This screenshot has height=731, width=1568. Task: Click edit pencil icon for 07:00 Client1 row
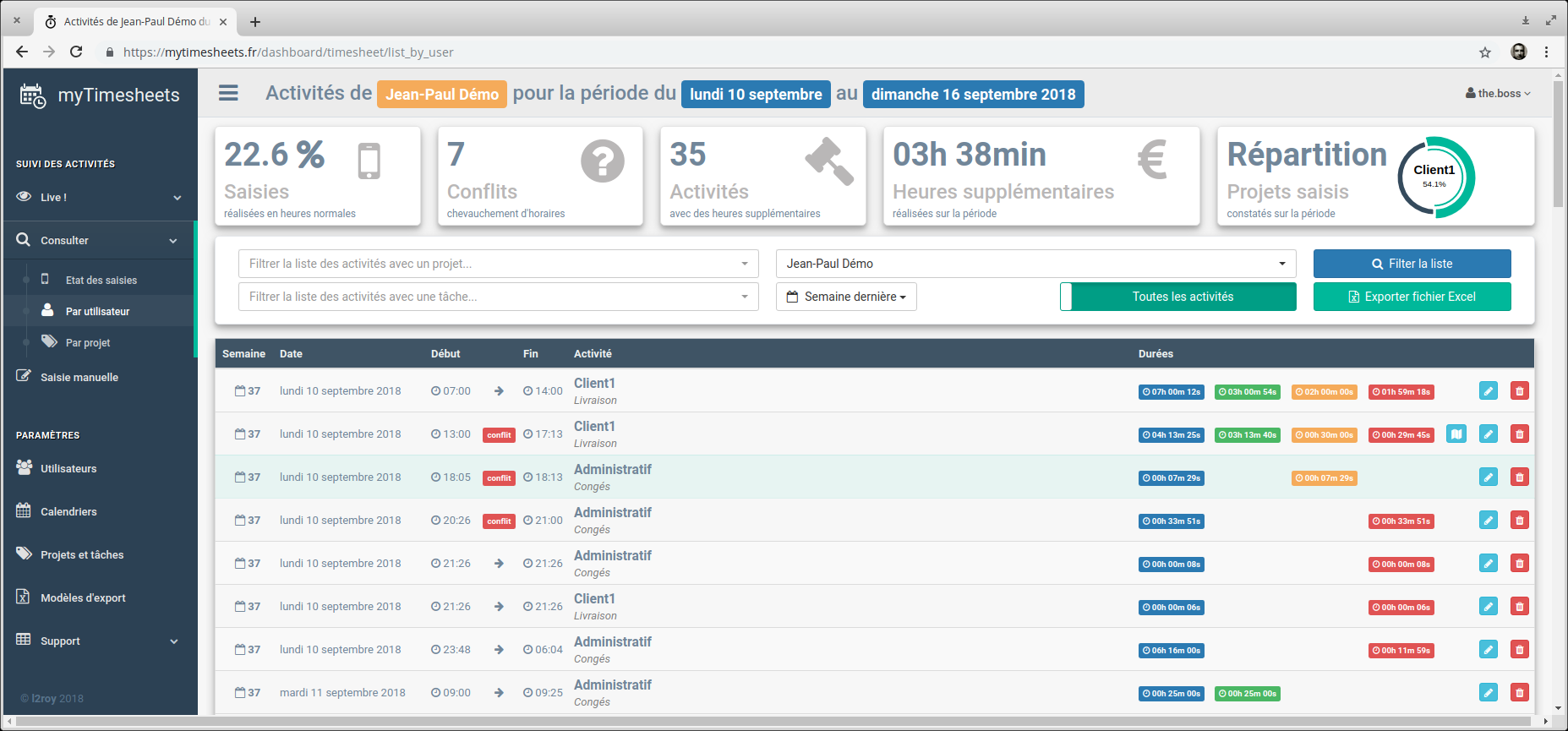pos(1488,391)
